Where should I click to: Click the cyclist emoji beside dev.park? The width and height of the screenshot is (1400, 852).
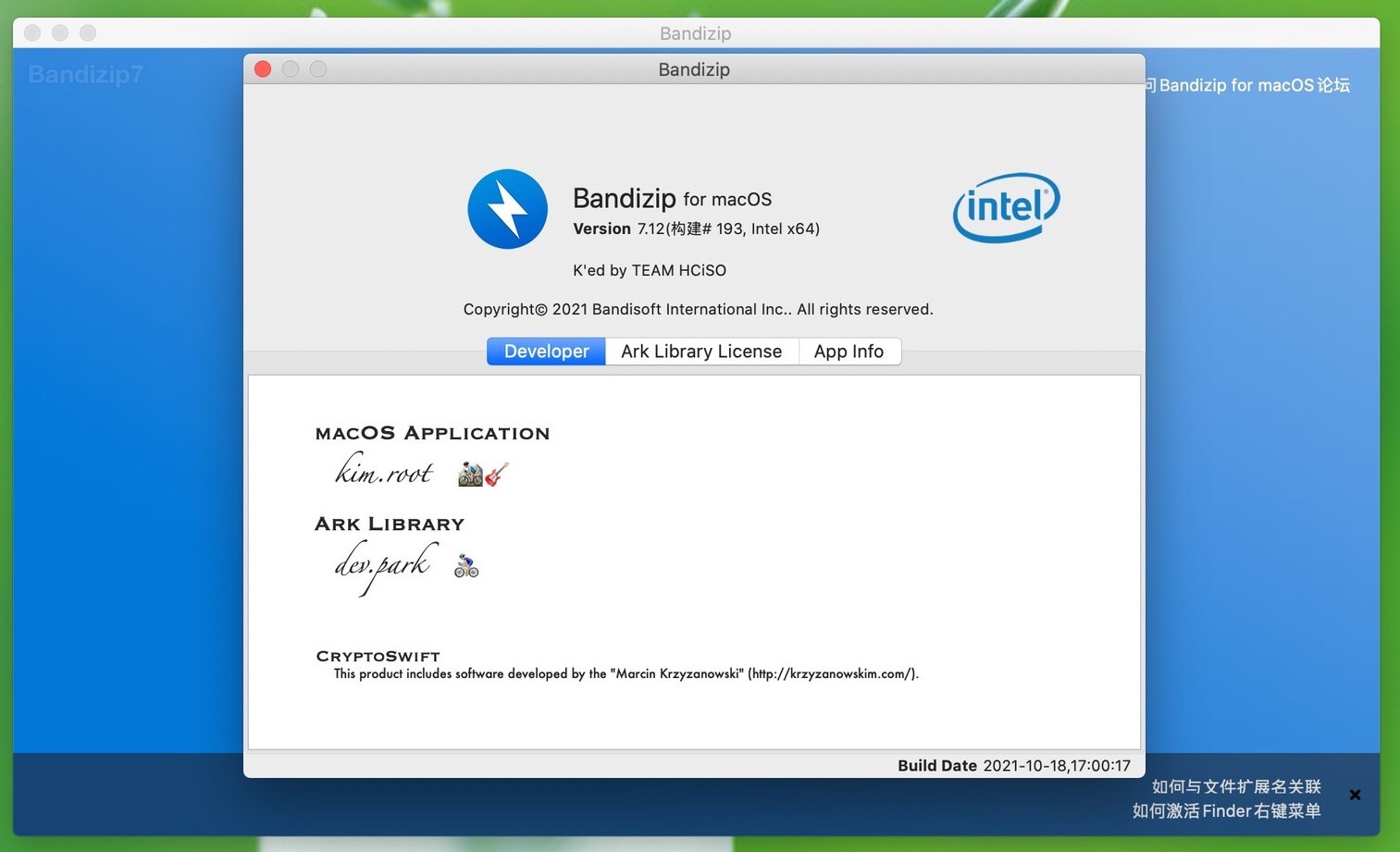pos(465,565)
